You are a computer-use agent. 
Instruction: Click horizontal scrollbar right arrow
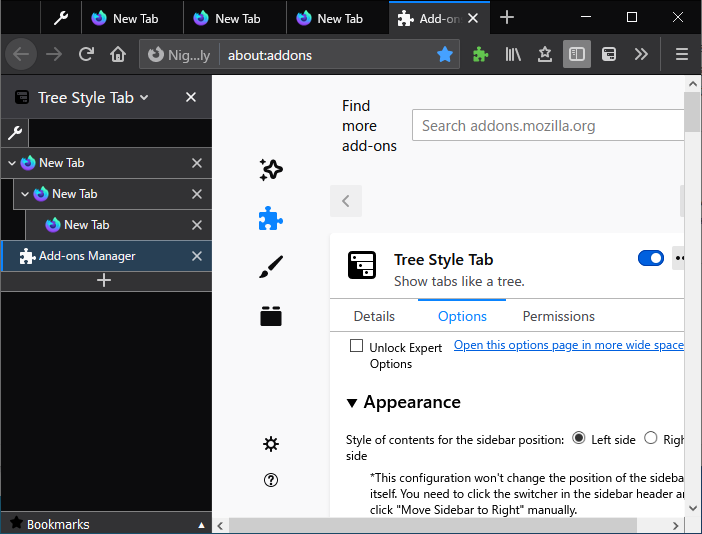676,525
